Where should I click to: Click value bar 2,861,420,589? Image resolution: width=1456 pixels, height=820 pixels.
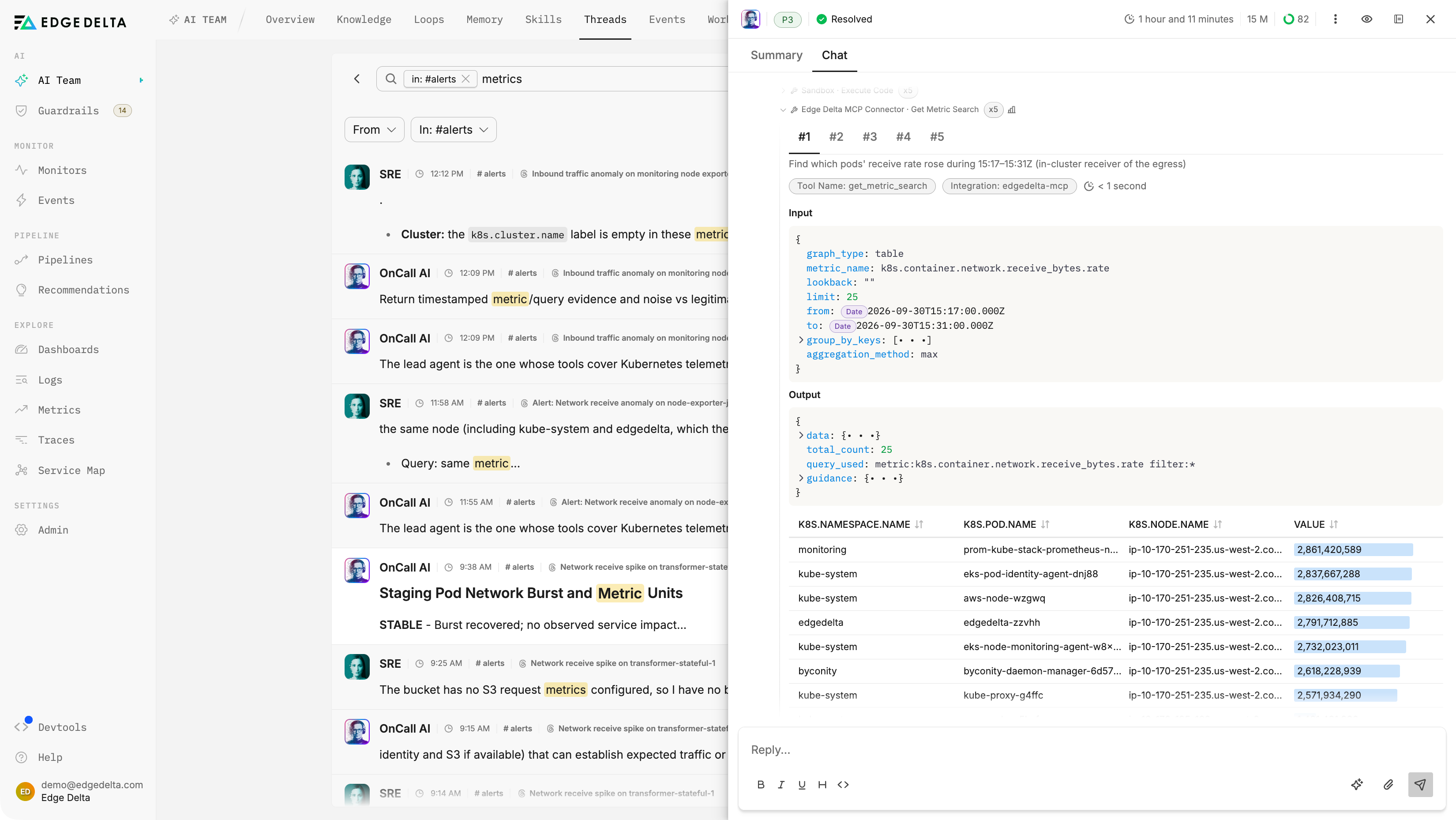click(1353, 549)
